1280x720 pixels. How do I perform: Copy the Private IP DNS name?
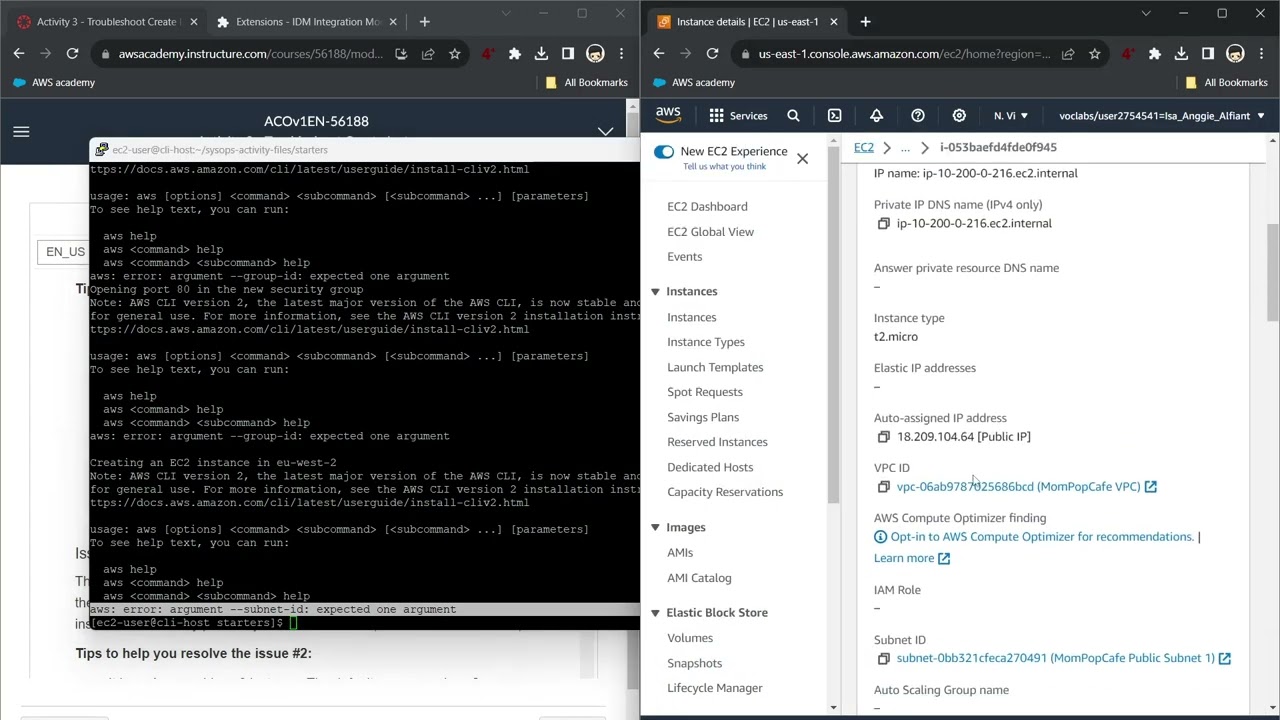point(883,224)
